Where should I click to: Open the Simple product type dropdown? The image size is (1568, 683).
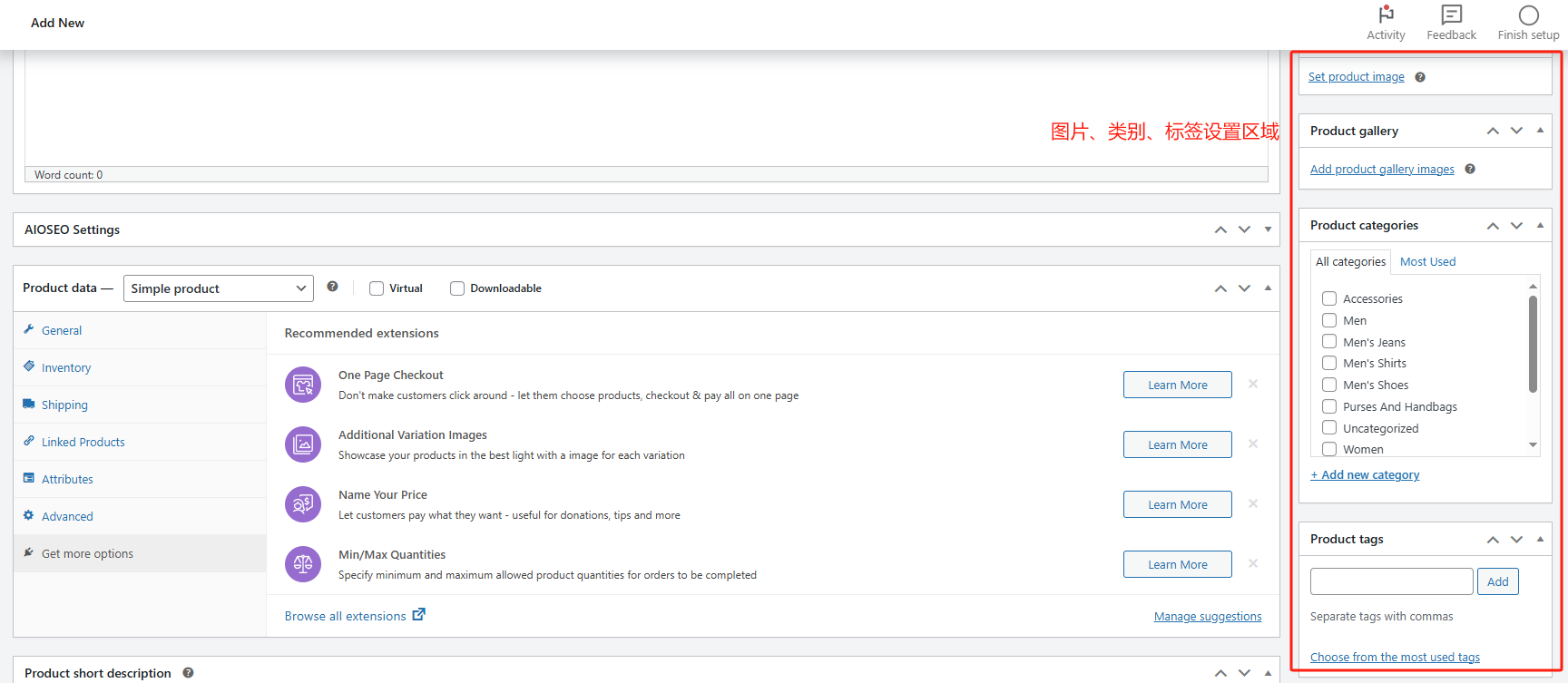tap(218, 288)
